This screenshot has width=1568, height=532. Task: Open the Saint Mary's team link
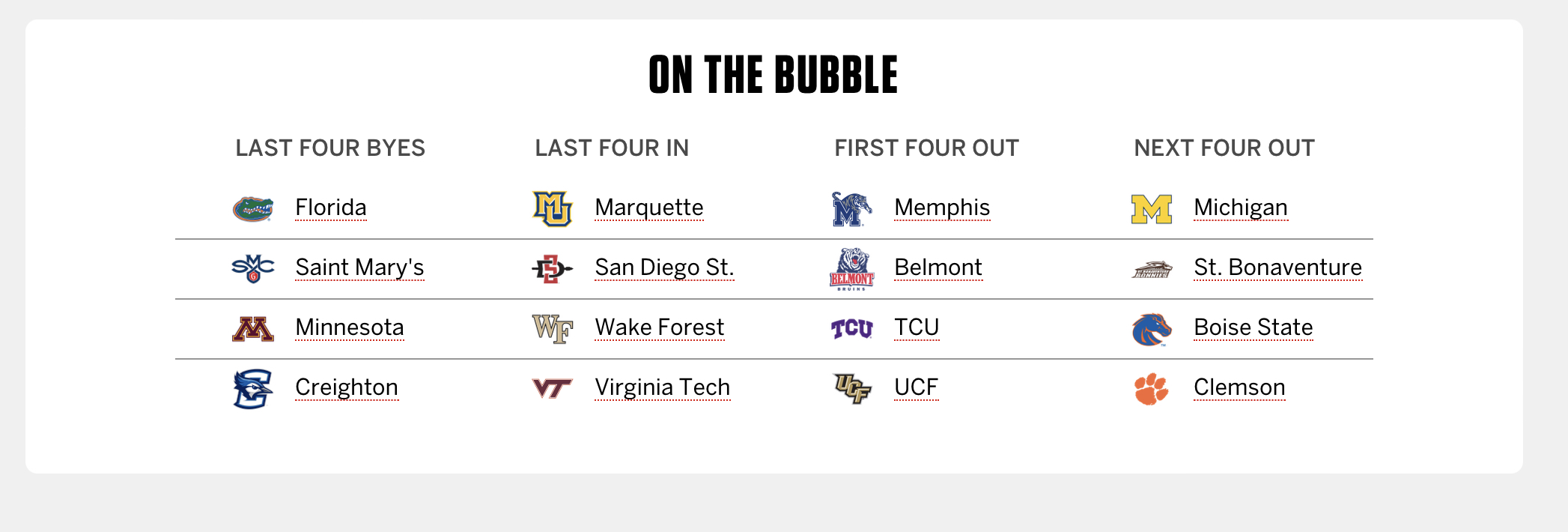click(359, 267)
